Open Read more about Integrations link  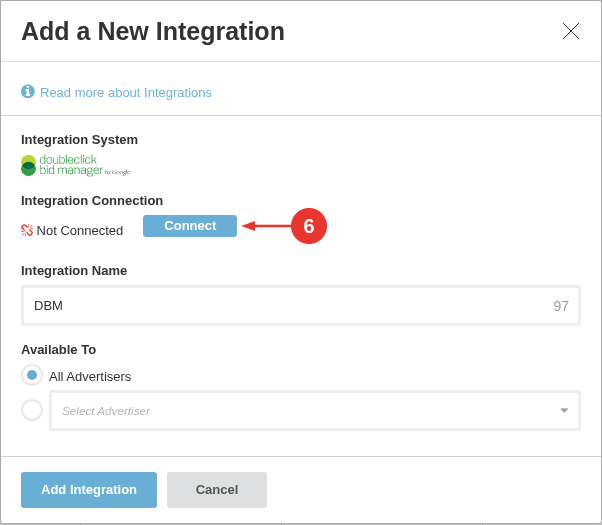click(x=126, y=93)
